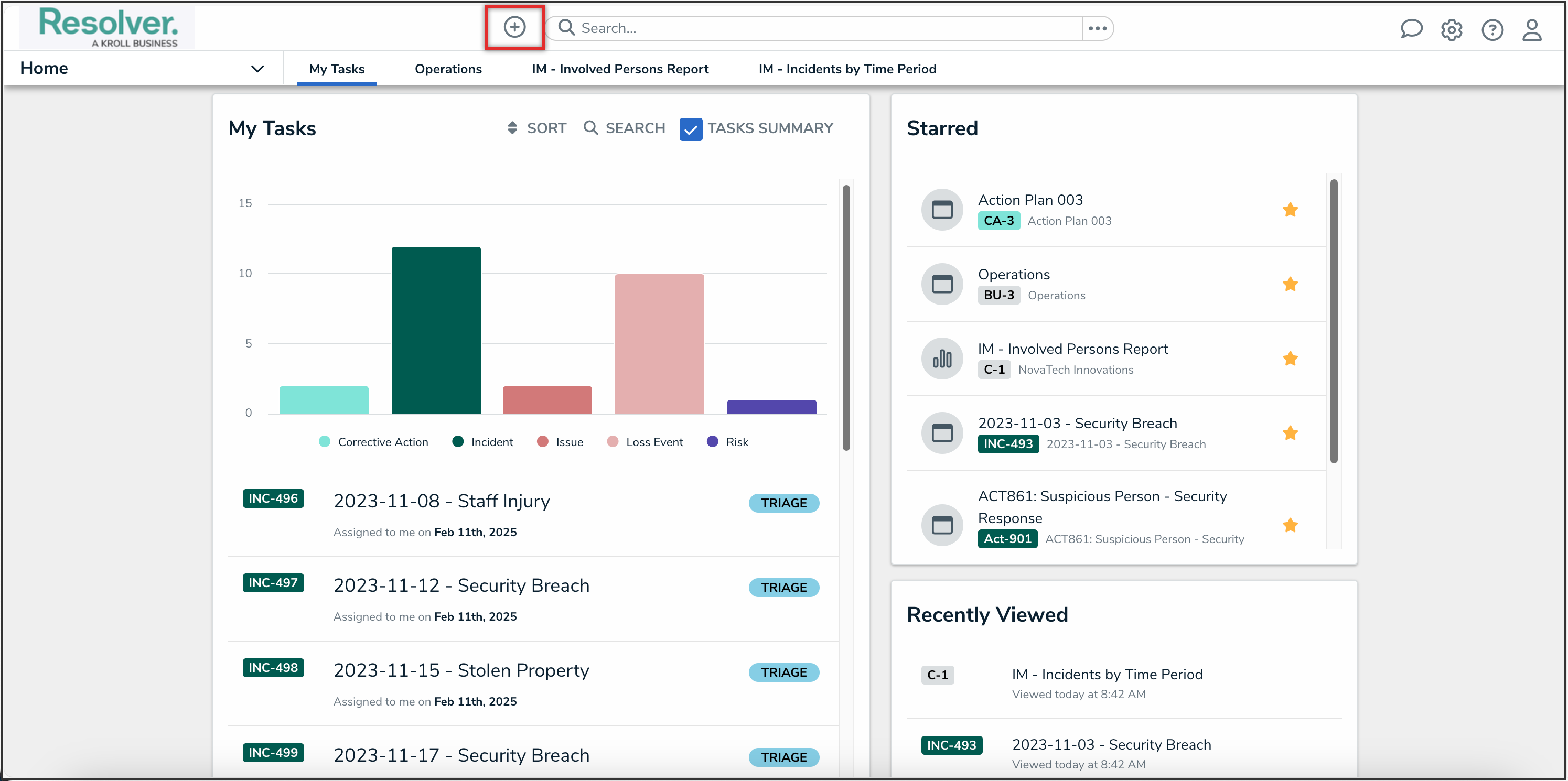This screenshot has width=1568, height=781.
Task: Click the Involved Persons Report chart icon
Action: tap(942, 359)
